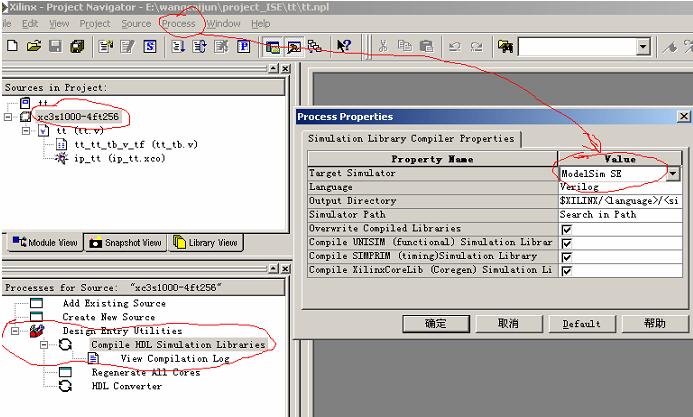This screenshot has width=693, height=417.
Task: Click the blue P toolbar icon
Action: click(x=244, y=46)
